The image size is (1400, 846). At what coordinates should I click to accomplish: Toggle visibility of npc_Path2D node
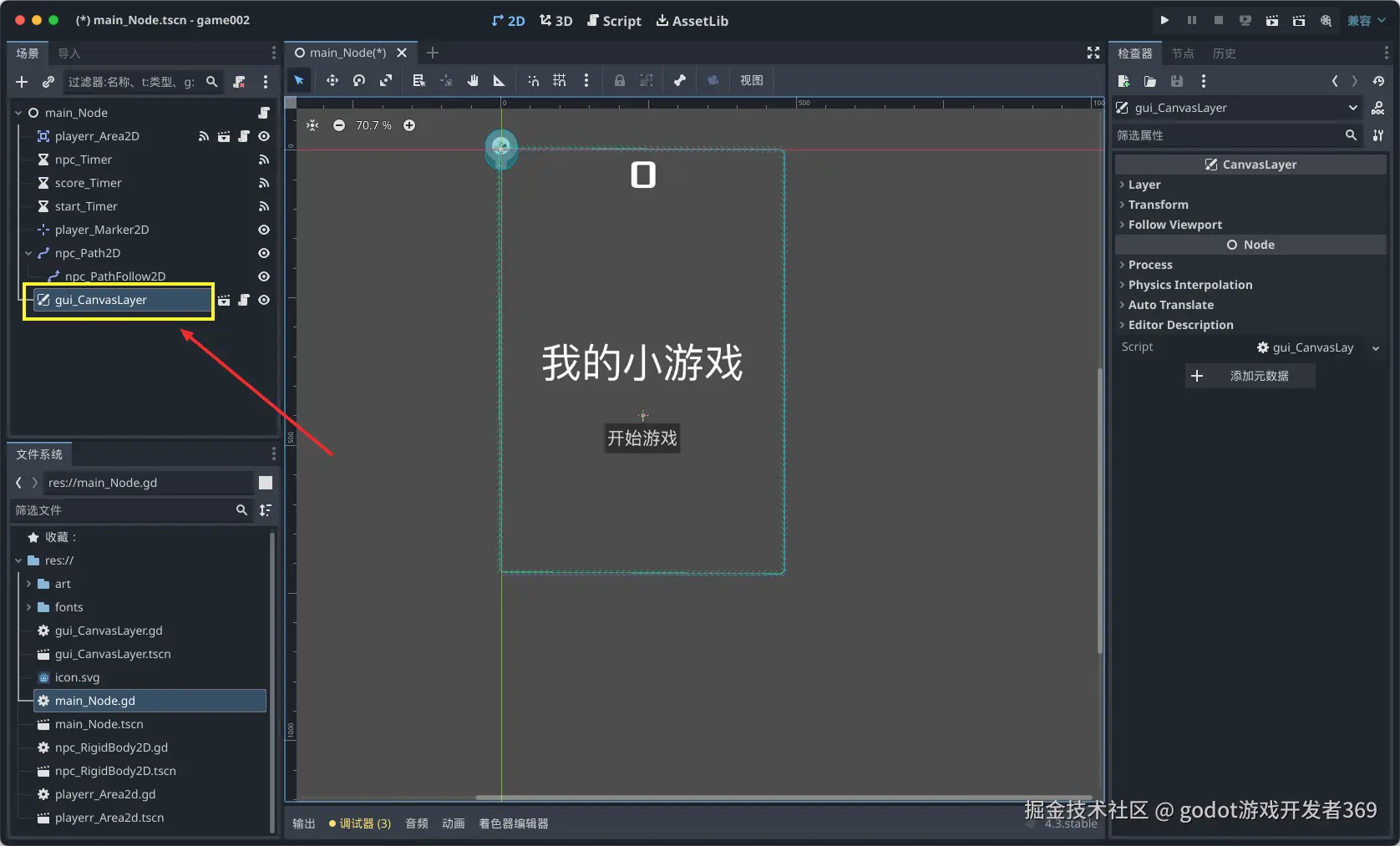pyautogui.click(x=264, y=253)
